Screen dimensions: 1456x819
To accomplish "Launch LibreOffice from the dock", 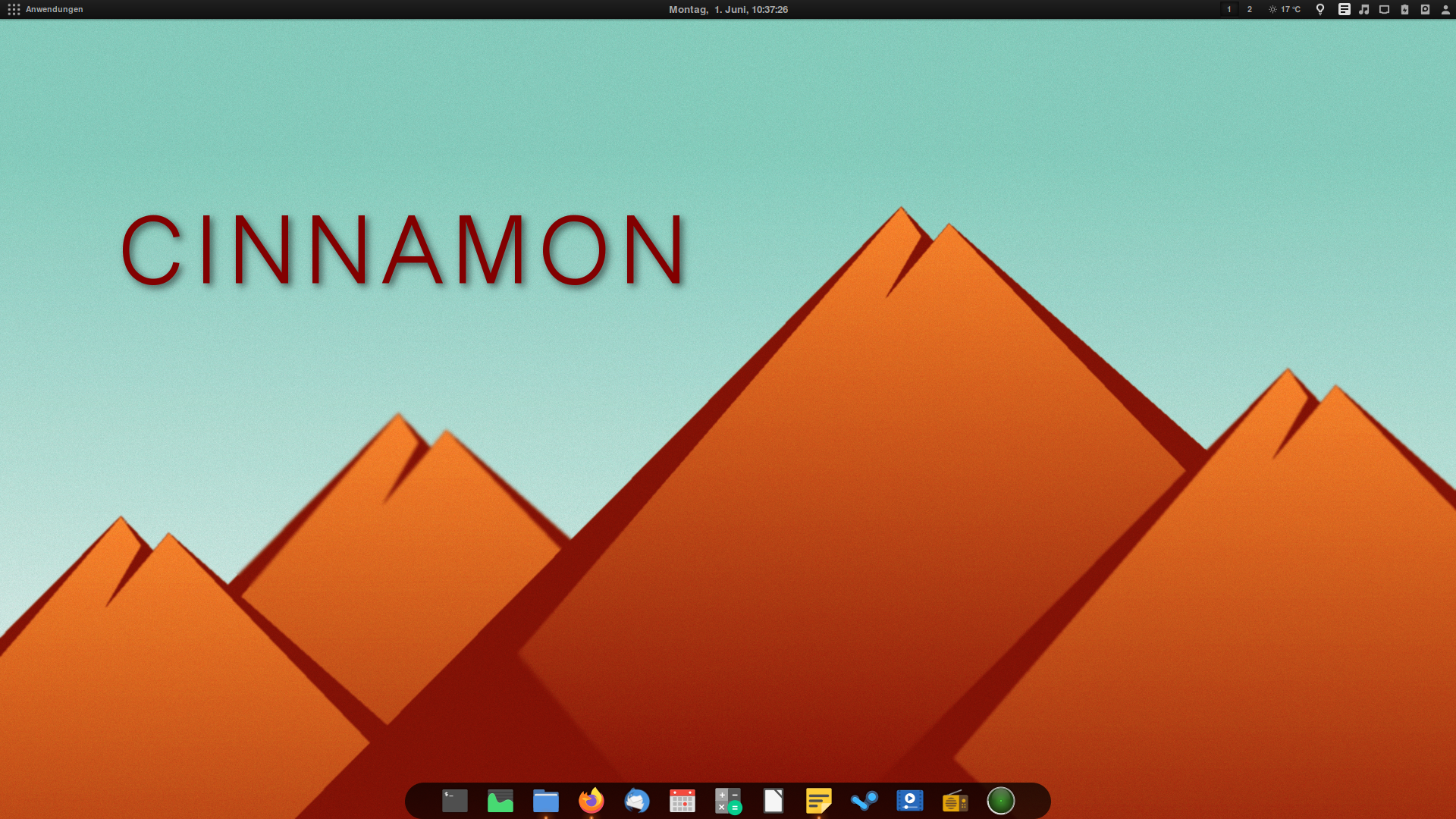I will tap(773, 801).
